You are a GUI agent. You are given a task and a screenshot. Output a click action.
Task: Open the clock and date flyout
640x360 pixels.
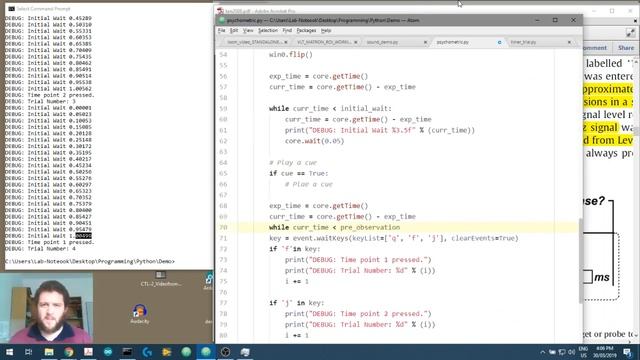point(605,352)
